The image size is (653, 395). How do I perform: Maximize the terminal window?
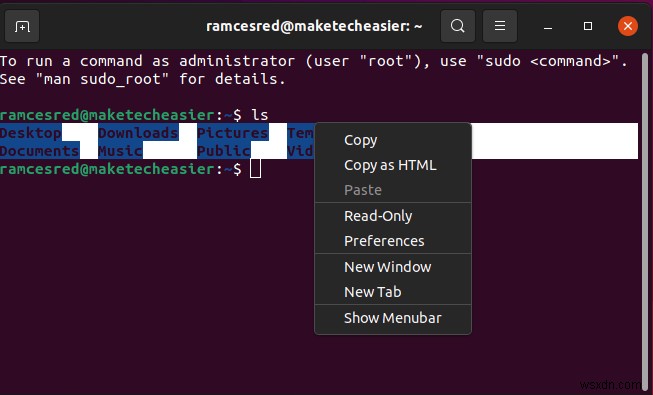coord(588,26)
